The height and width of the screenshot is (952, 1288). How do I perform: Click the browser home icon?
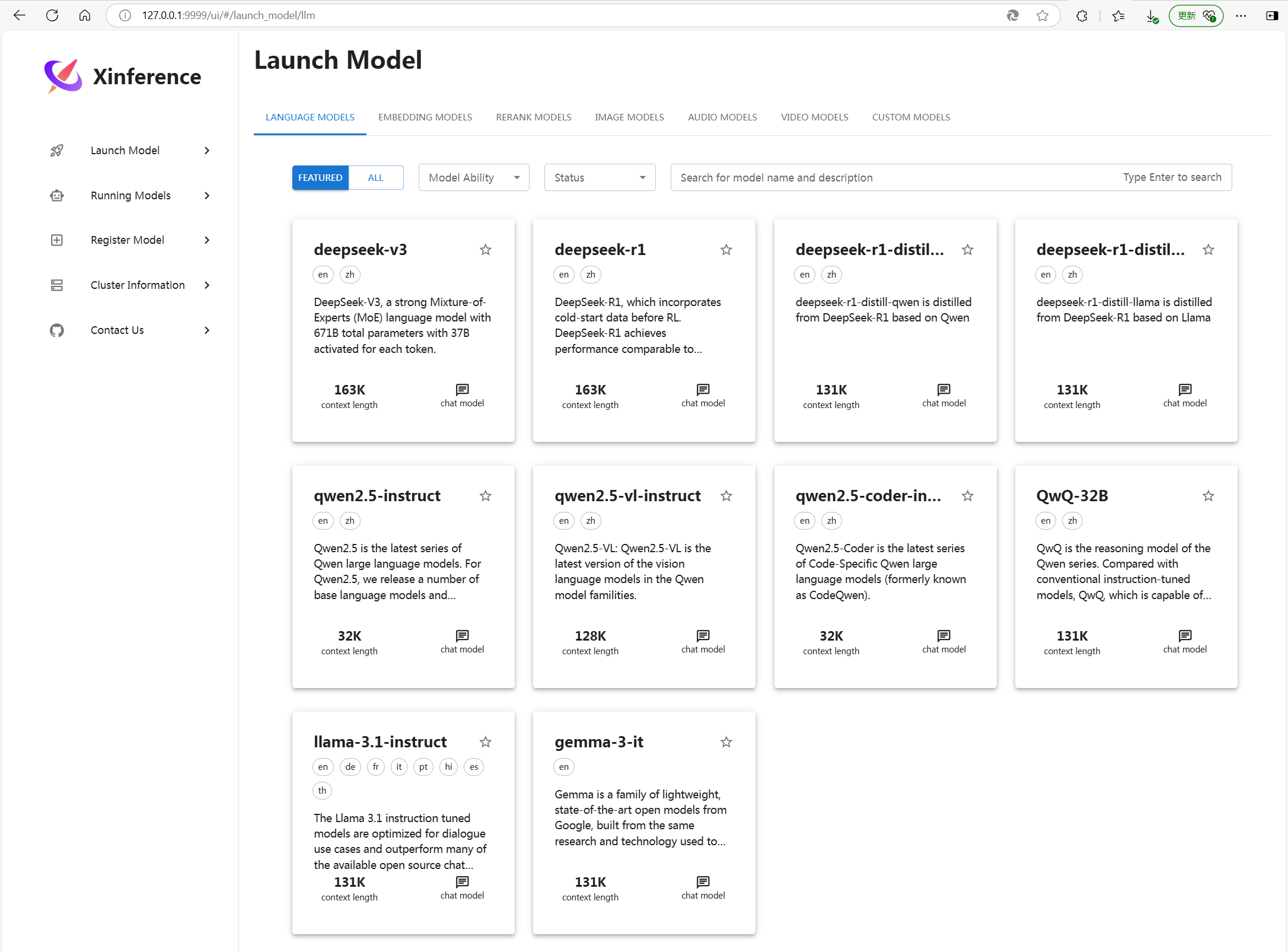(85, 15)
